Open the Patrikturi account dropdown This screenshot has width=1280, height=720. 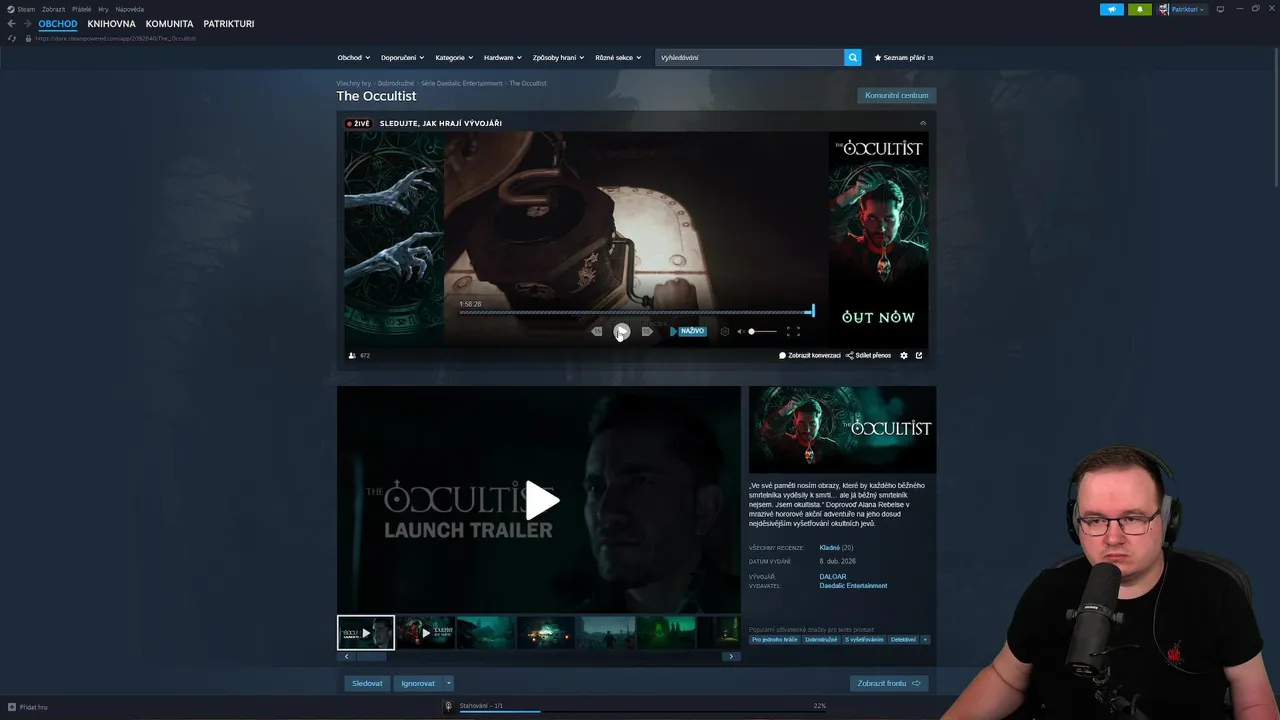[1182, 9]
